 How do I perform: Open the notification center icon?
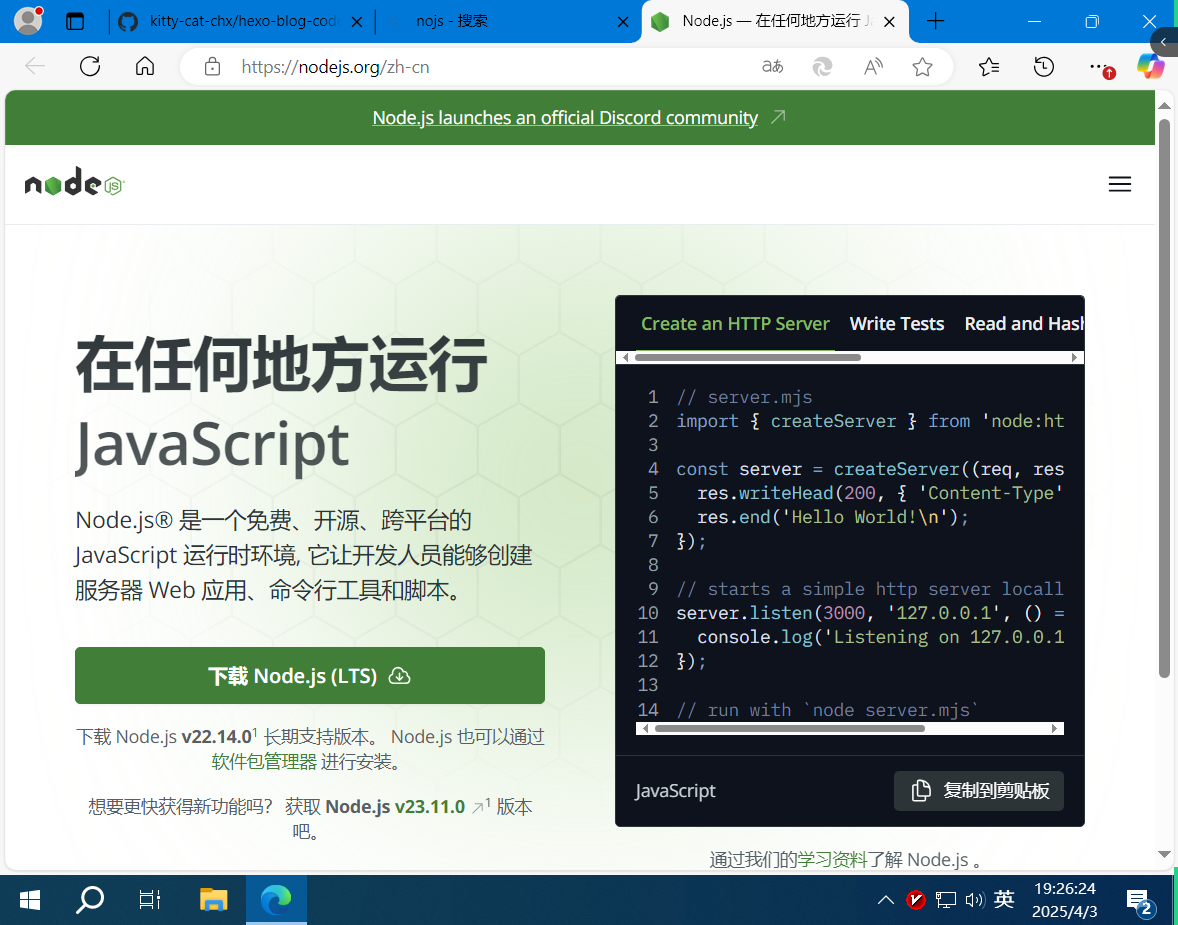pos(1139,900)
